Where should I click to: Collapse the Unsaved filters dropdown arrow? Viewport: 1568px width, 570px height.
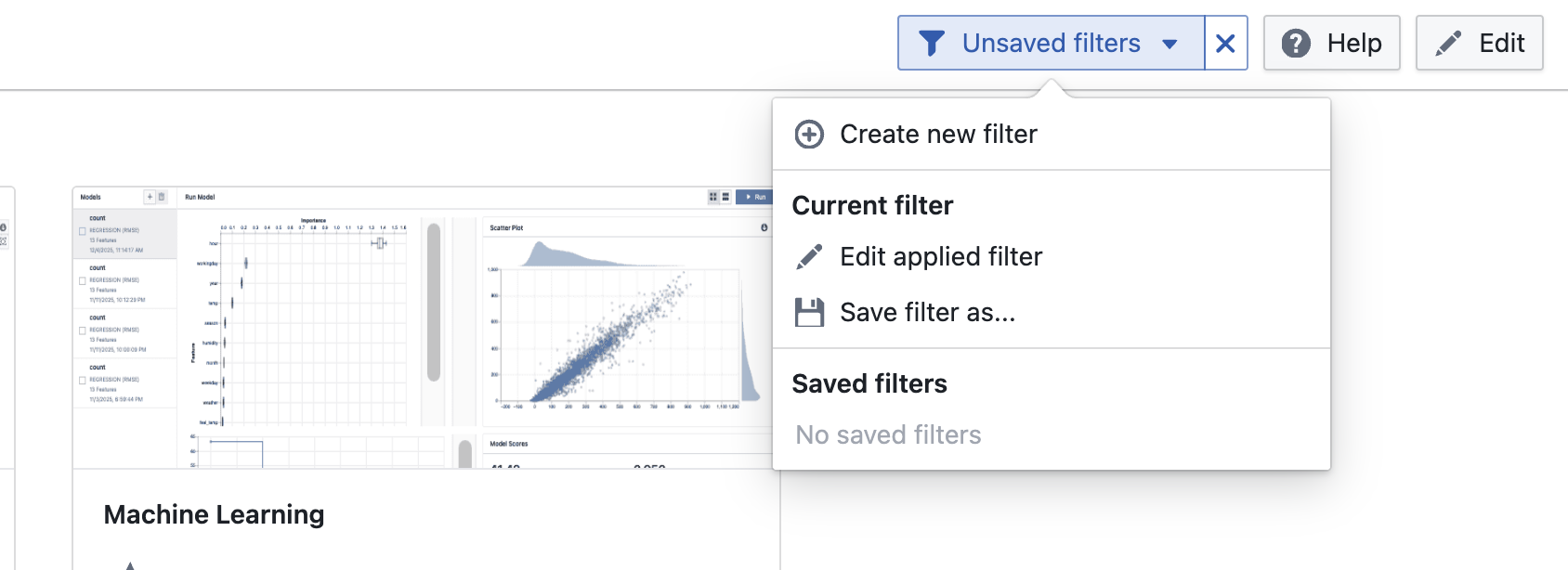pos(1169,44)
